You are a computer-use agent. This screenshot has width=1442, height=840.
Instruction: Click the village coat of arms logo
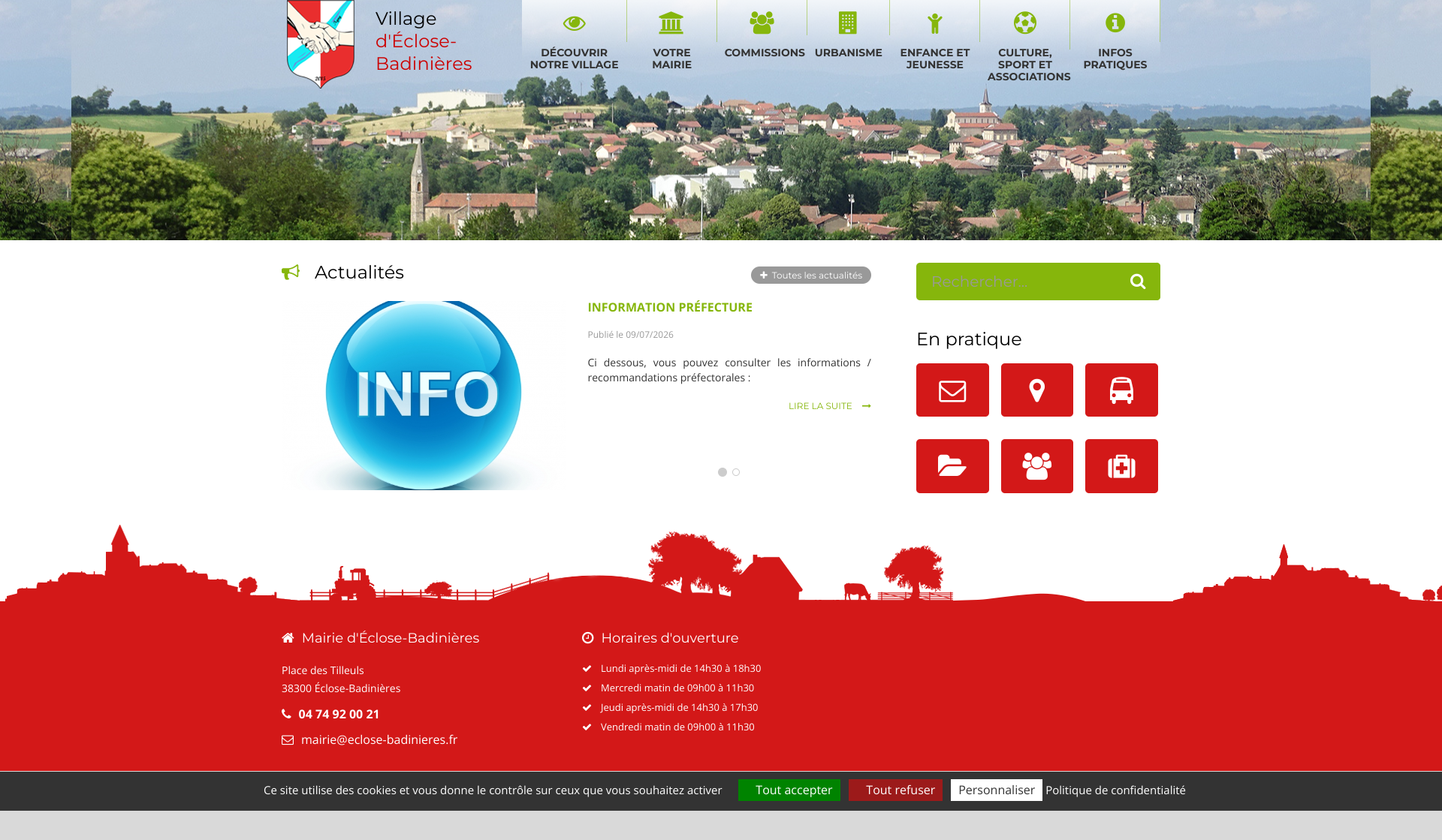(x=321, y=44)
